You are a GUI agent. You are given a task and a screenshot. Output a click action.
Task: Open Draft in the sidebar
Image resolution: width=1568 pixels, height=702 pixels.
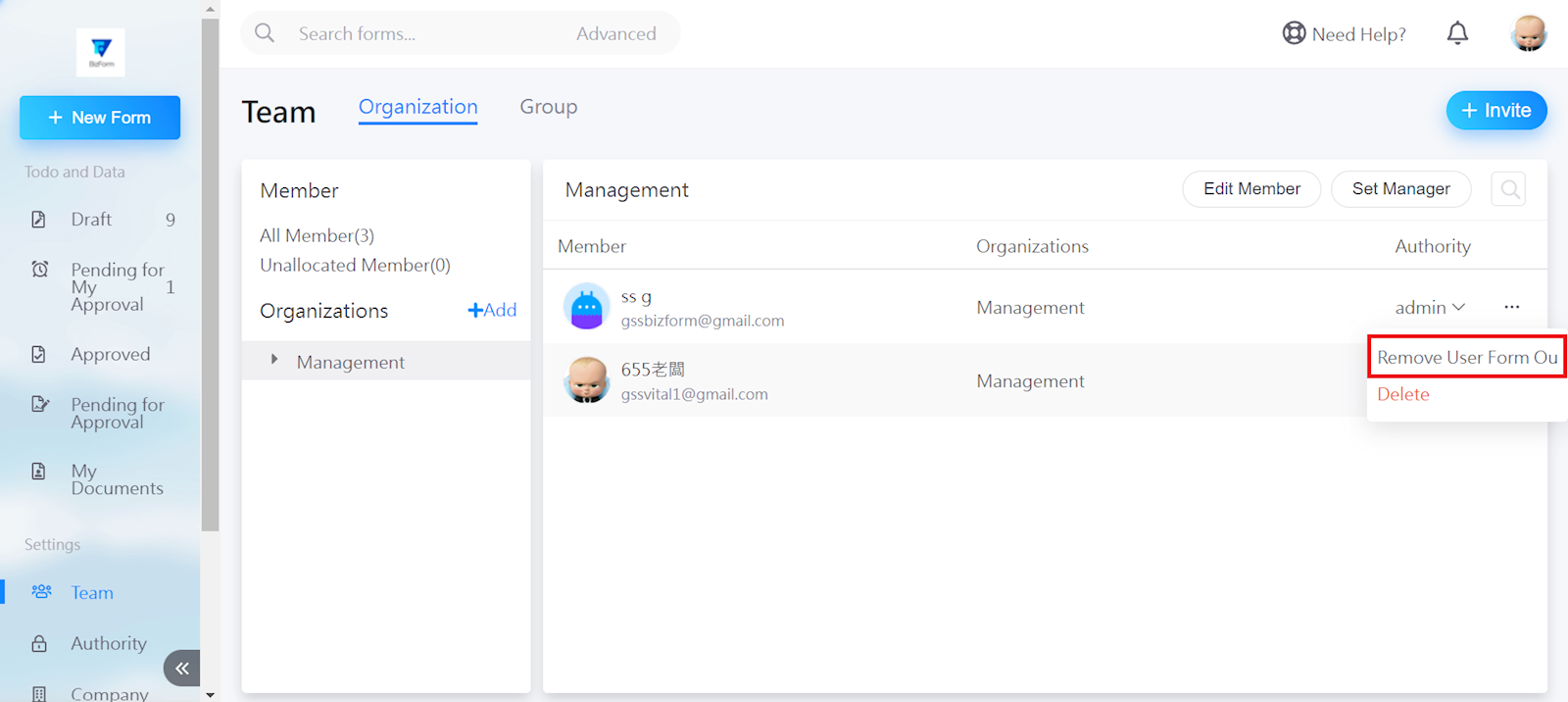[91, 220]
